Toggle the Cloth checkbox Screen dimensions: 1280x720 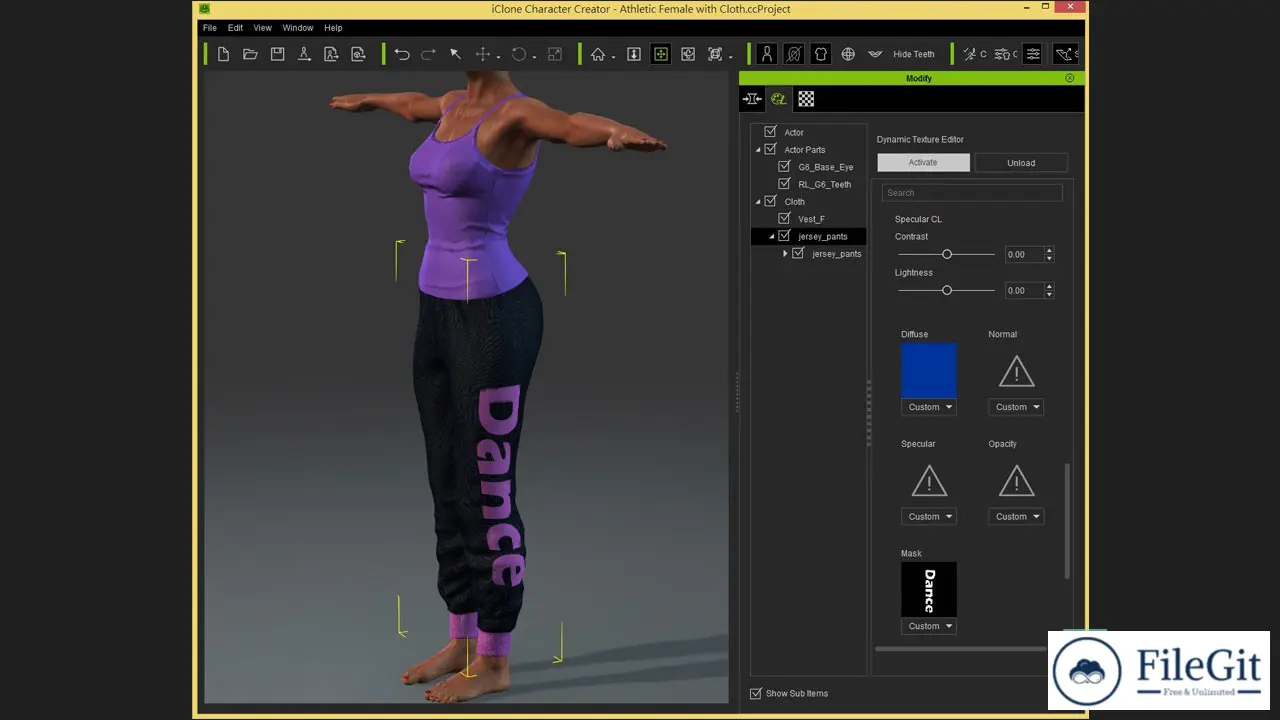tap(770, 201)
